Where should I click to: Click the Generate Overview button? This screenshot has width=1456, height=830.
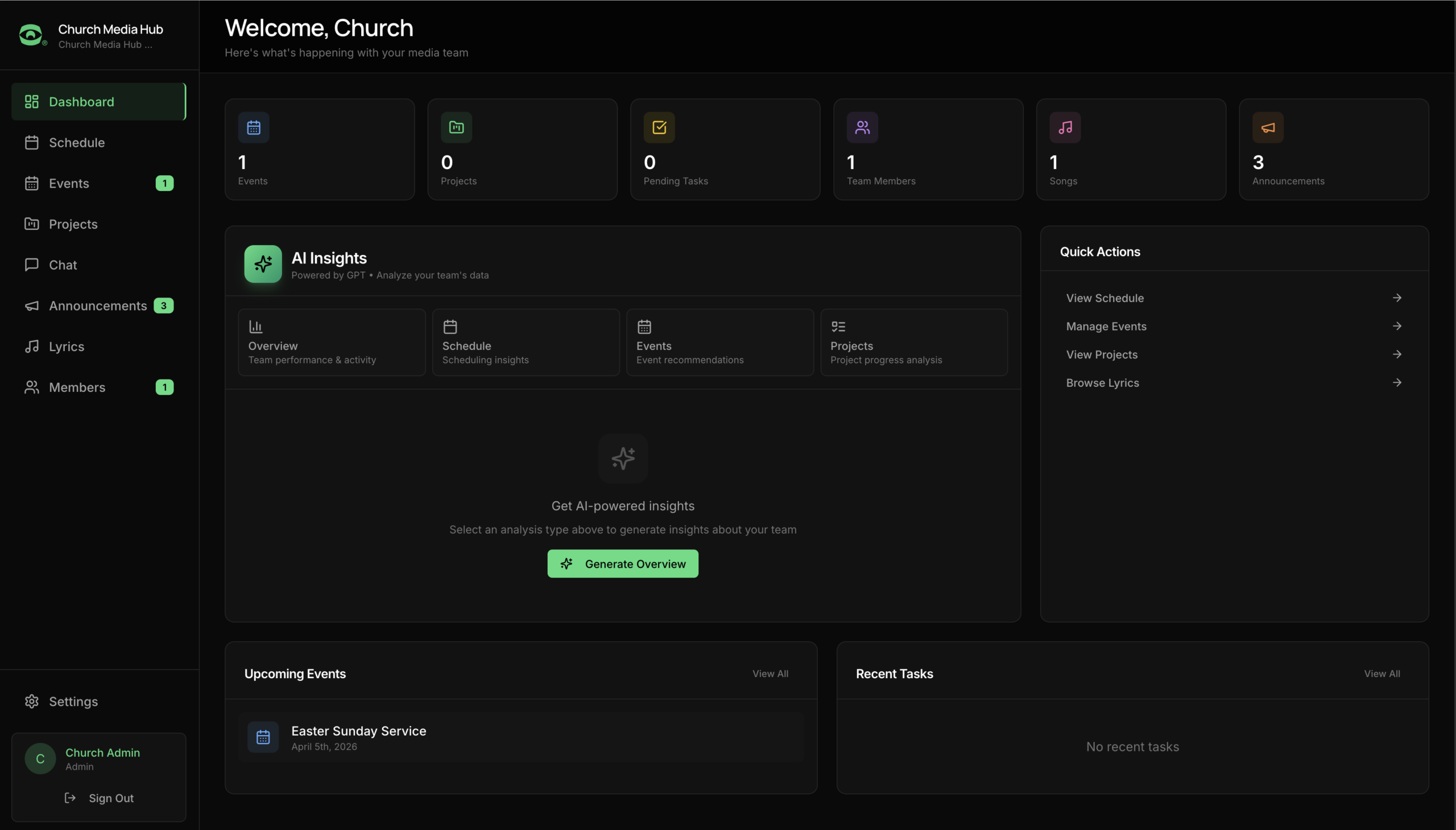pos(623,564)
